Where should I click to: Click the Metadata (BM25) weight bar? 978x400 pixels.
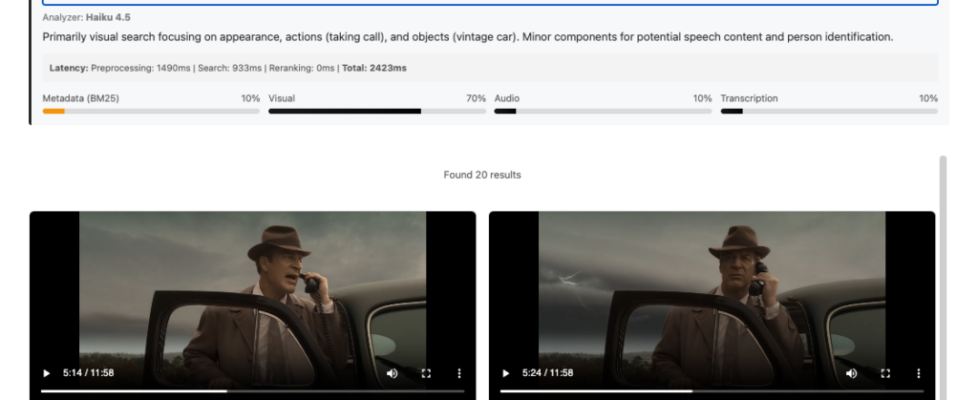click(150, 111)
